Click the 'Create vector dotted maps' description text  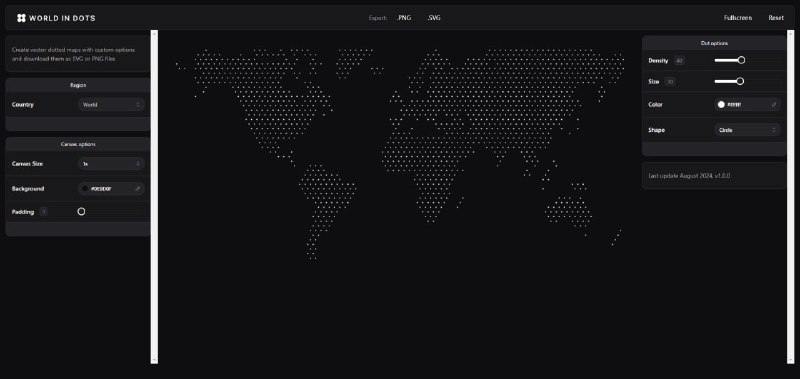[x=73, y=54]
